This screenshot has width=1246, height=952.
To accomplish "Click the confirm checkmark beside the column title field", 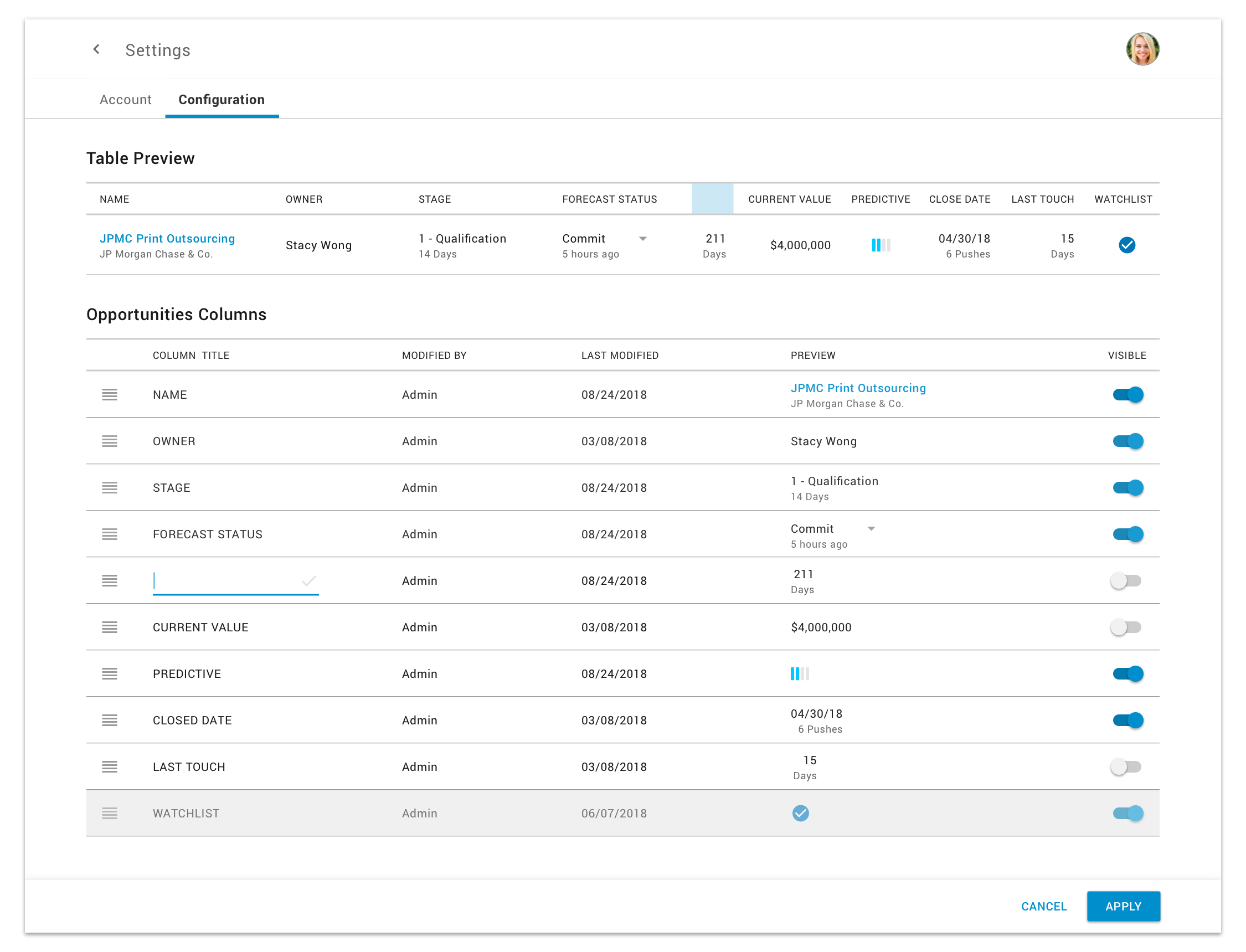I will 309,581.
